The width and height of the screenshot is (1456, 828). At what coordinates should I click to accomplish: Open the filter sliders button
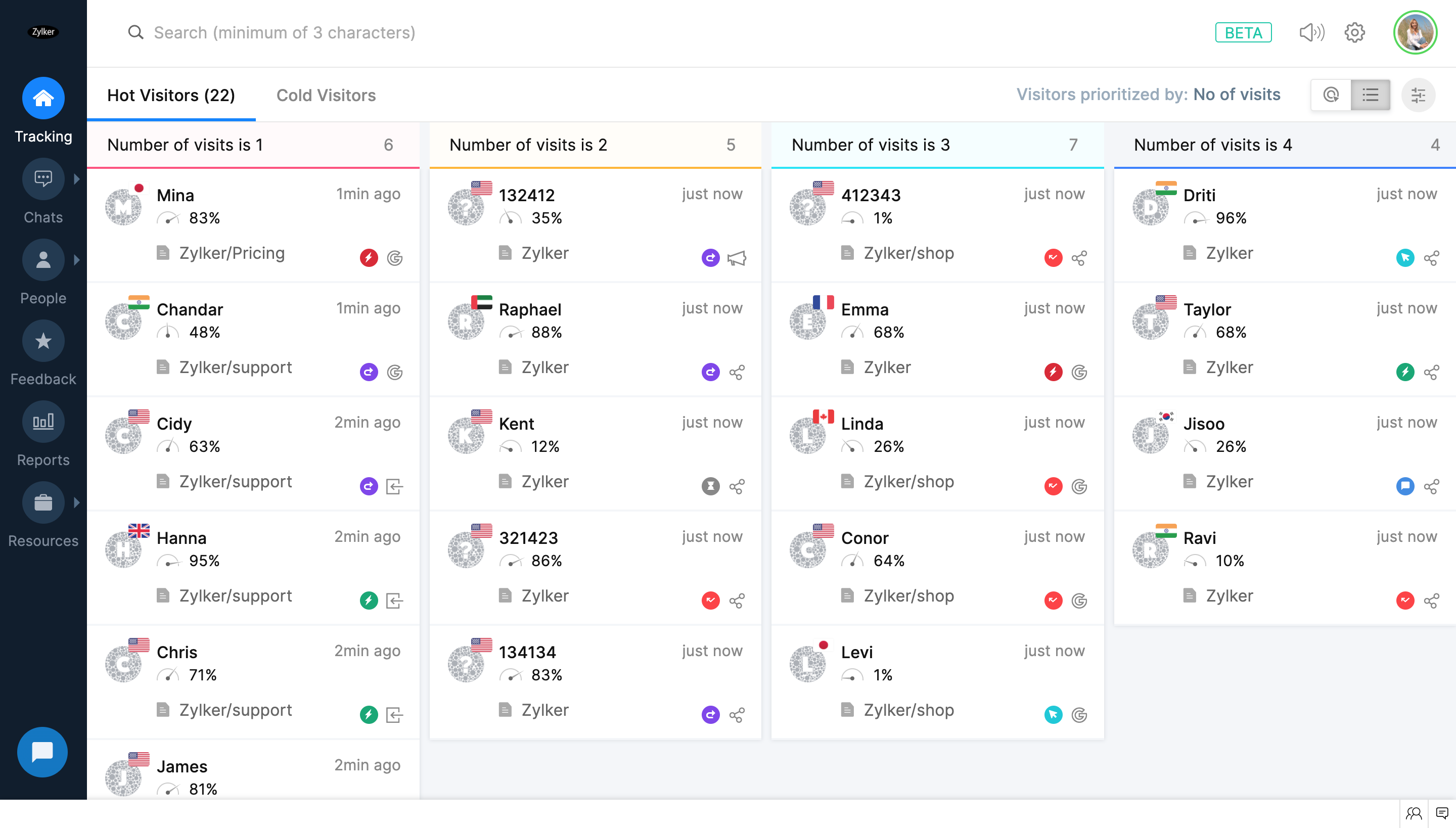click(1419, 95)
